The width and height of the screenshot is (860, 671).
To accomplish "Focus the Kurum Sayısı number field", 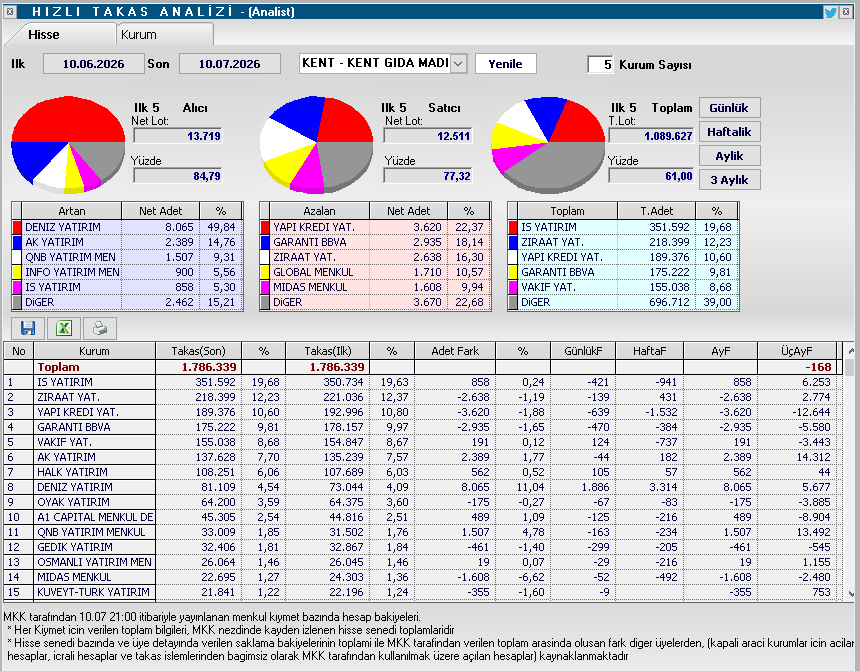I will (600, 64).
